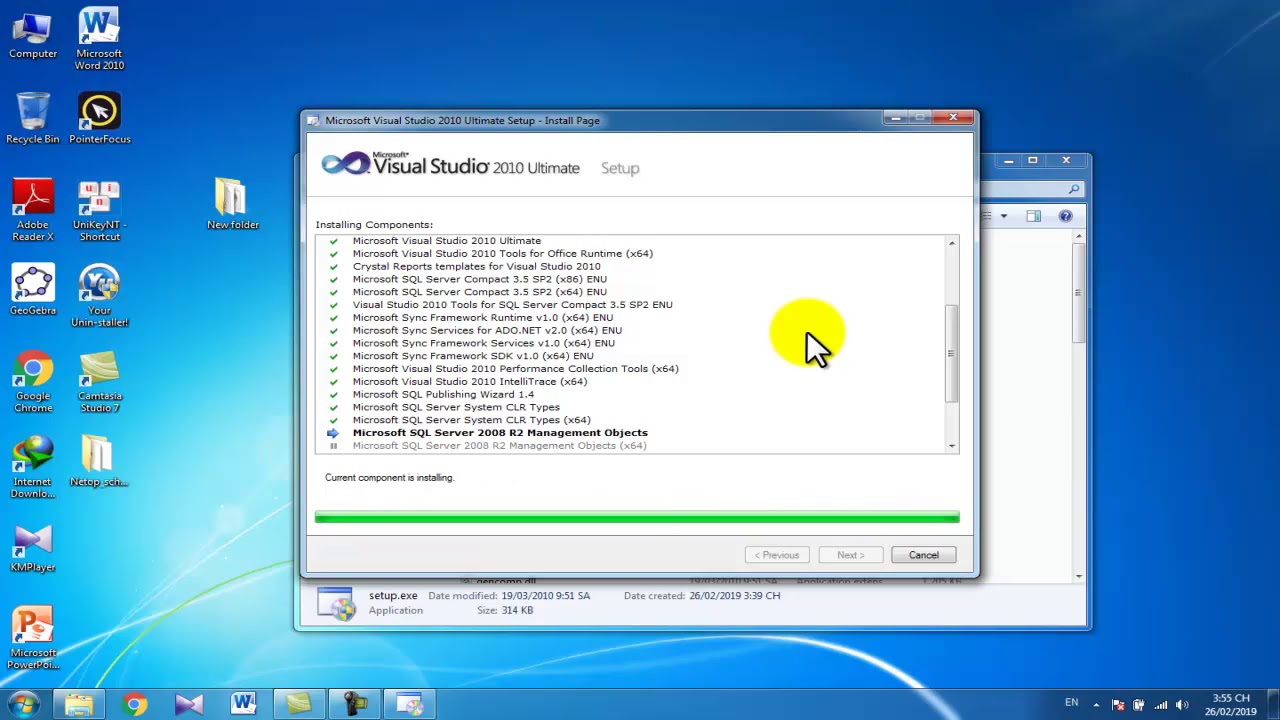Click the Explorer window vertical scrollbar

(x=1078, y=293)
